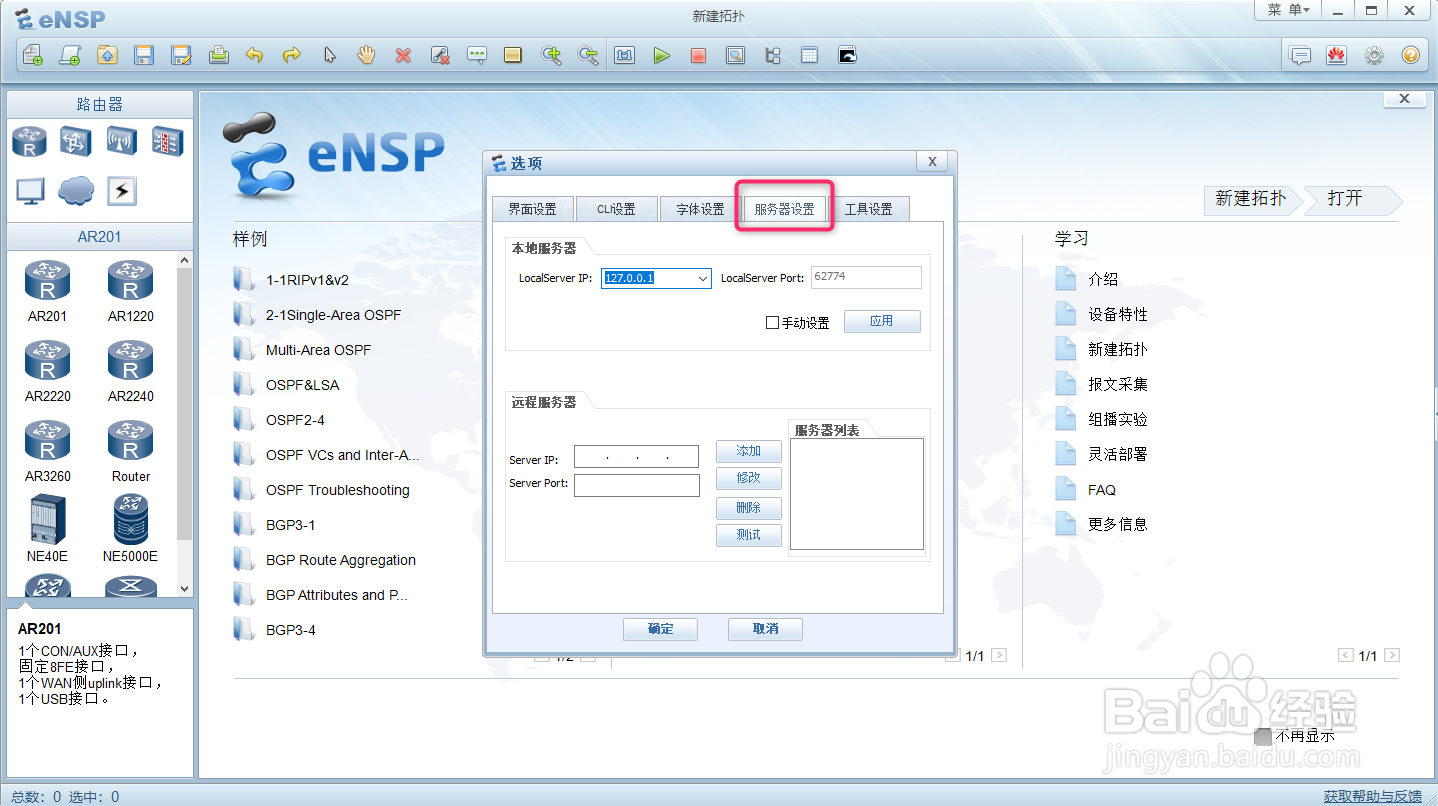Click the 获取帮助与反馈 link
Screen dimensions: 1438x806
pyautogui.click(x=1374, y=796)
